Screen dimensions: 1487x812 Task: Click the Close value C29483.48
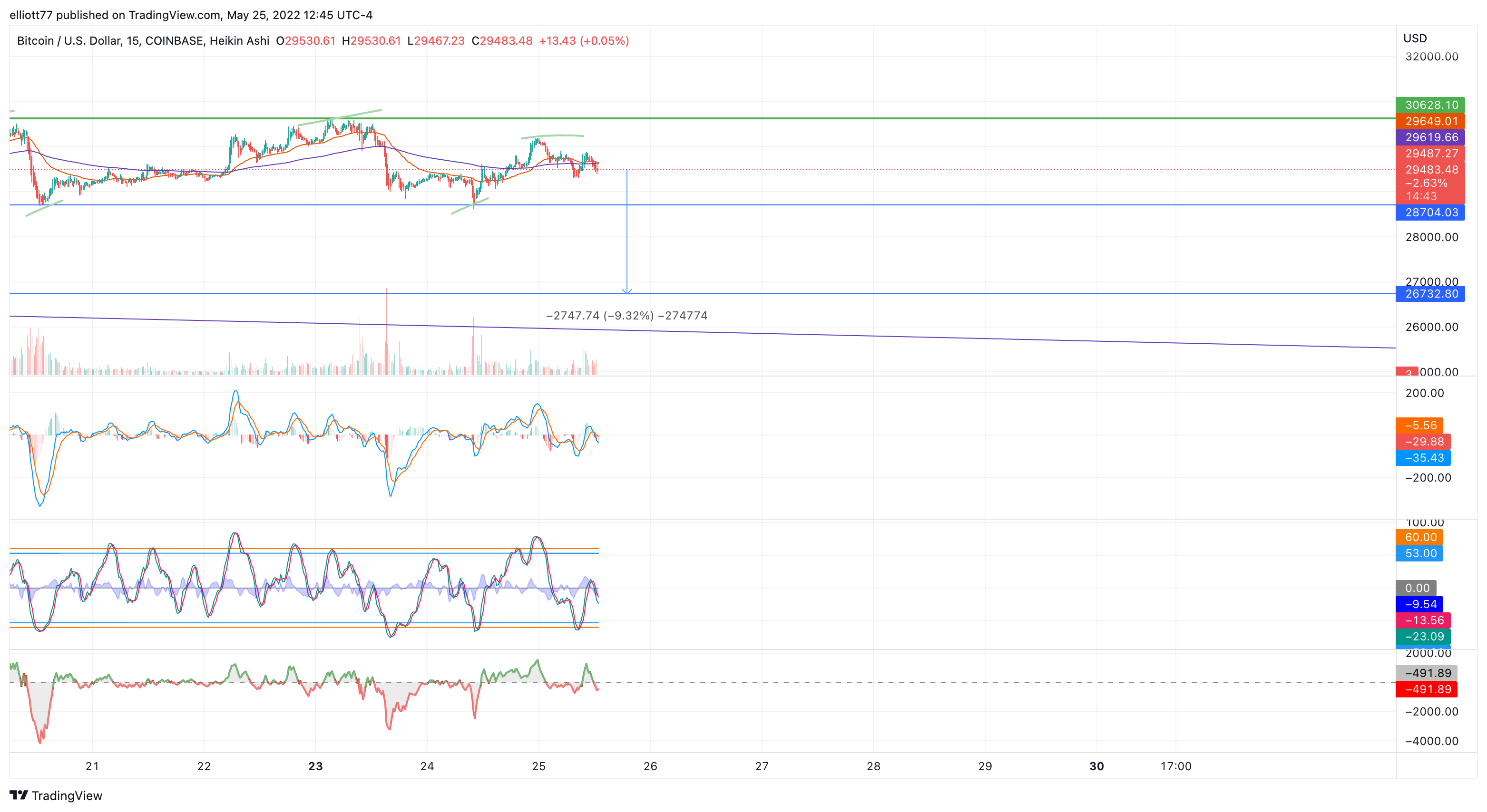point(502,41)
